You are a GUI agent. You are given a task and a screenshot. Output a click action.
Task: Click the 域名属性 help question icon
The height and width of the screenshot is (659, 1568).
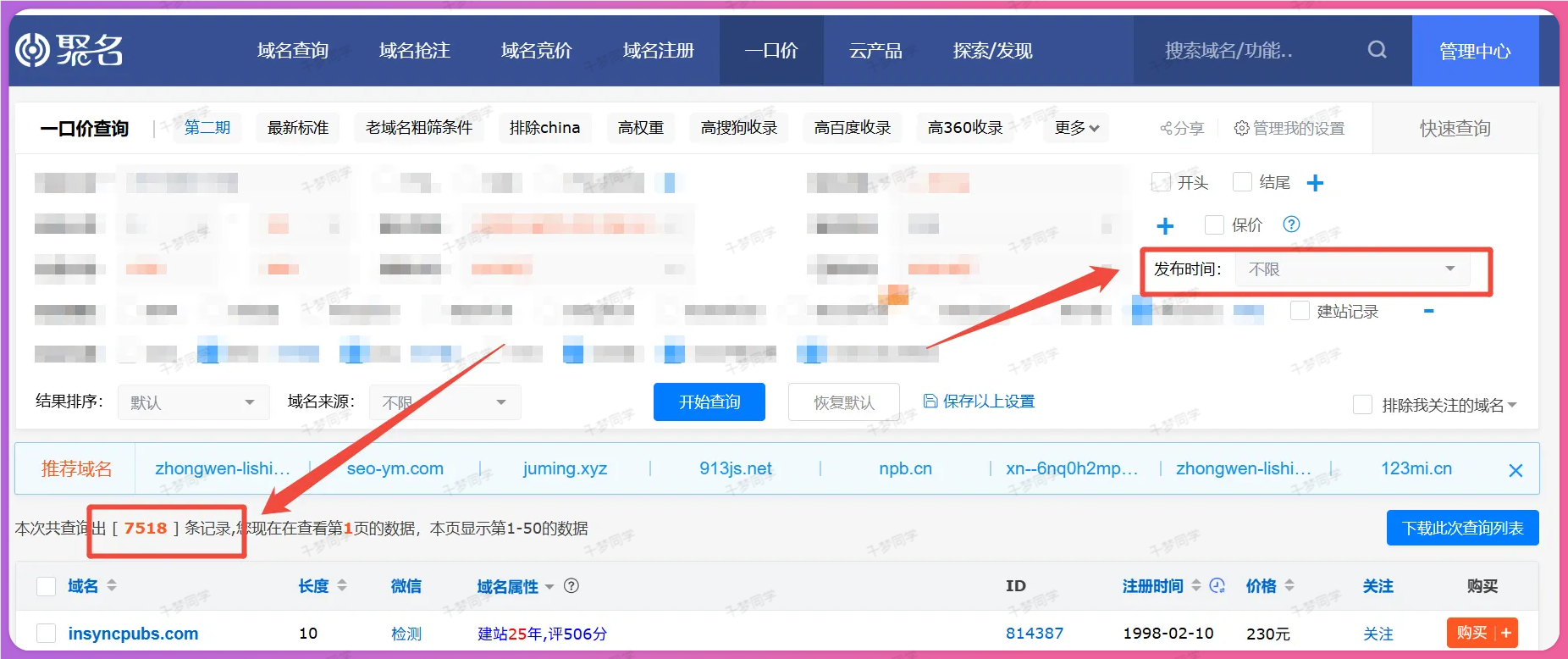click(x=571, y=585)
